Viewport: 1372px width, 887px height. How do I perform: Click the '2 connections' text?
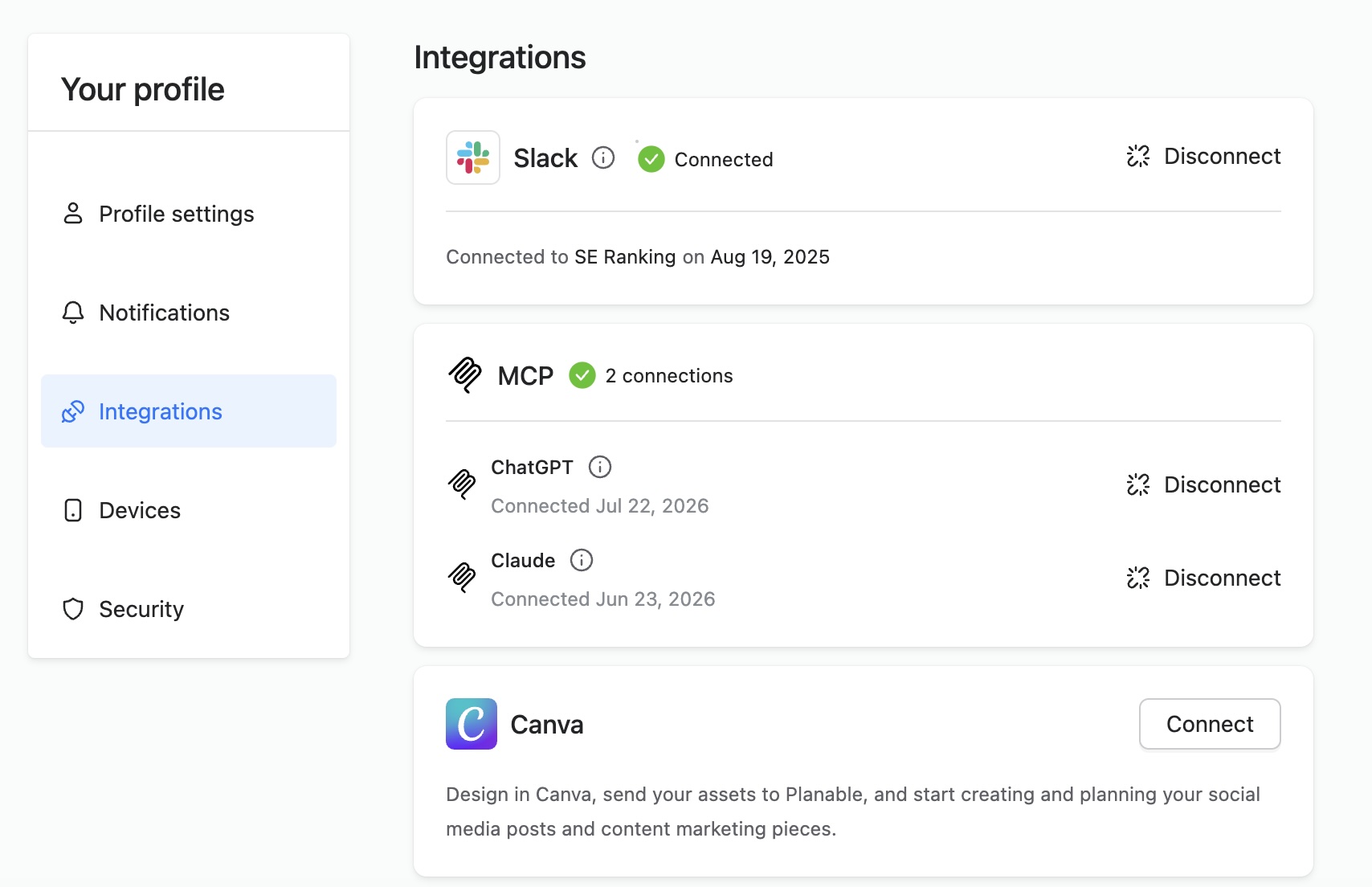[x=669, y=375]
